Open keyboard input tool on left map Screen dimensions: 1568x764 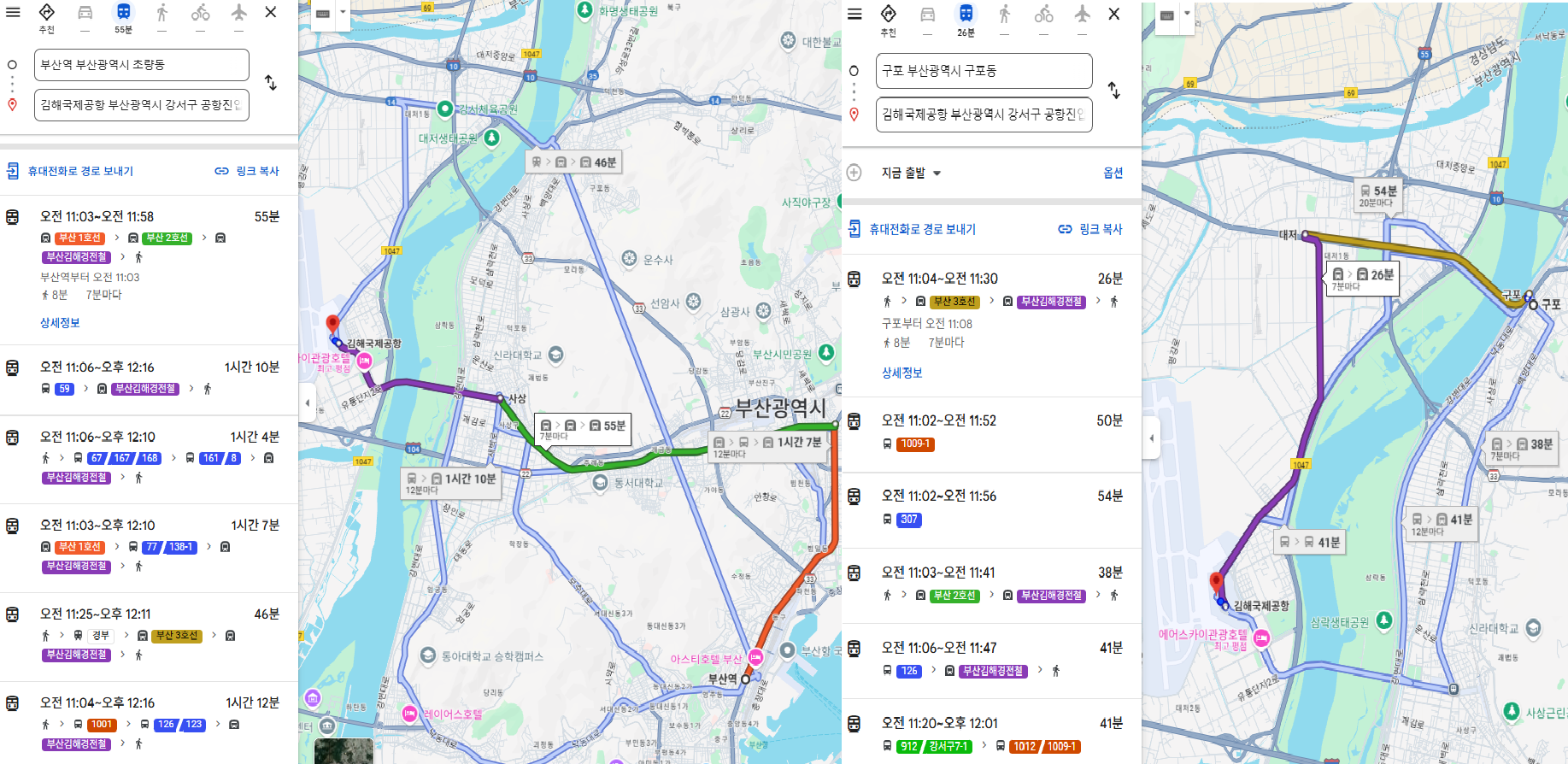tap(323, 14)
